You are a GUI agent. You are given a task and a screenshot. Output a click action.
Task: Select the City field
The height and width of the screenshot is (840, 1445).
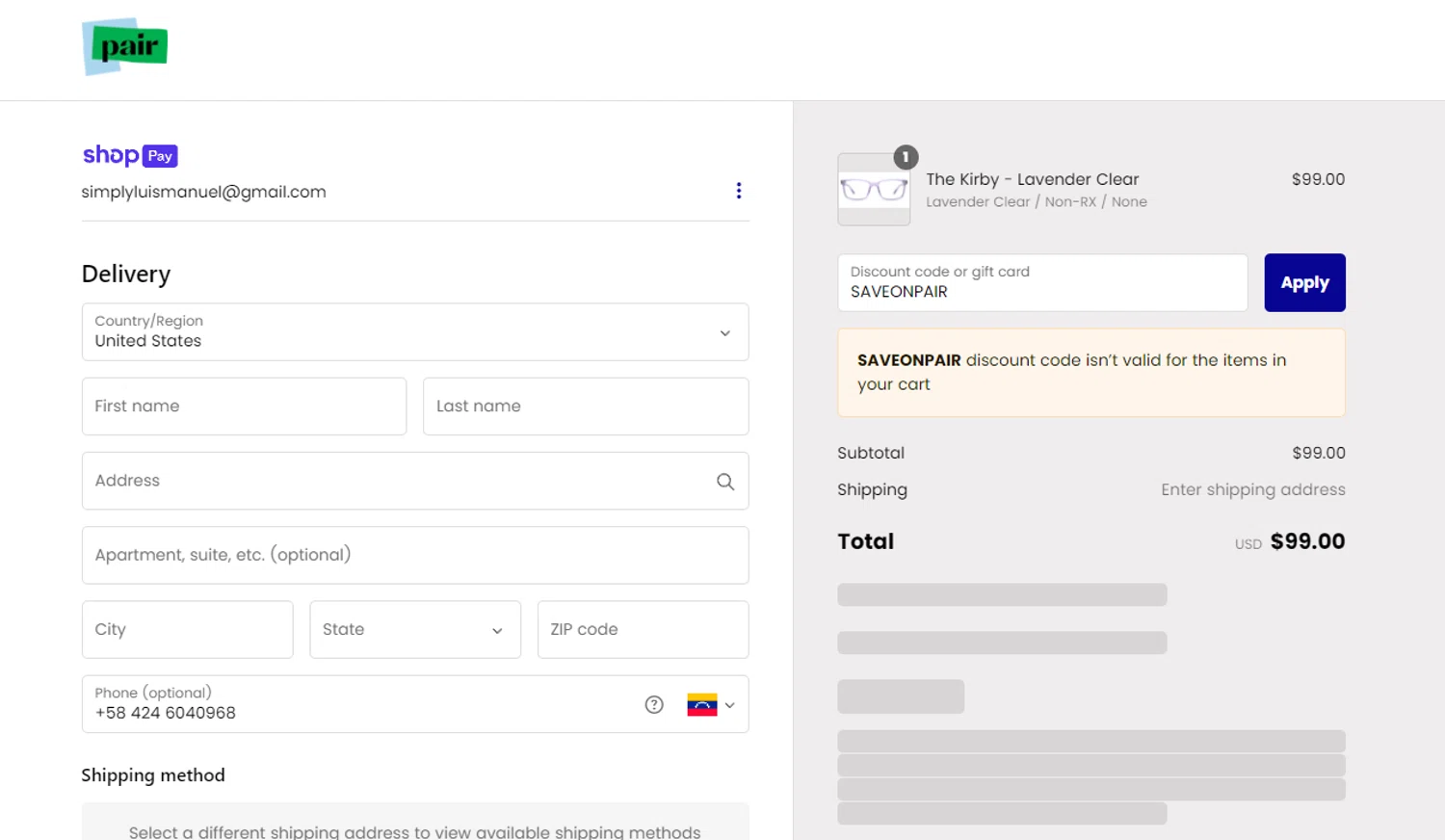[188, 630]
